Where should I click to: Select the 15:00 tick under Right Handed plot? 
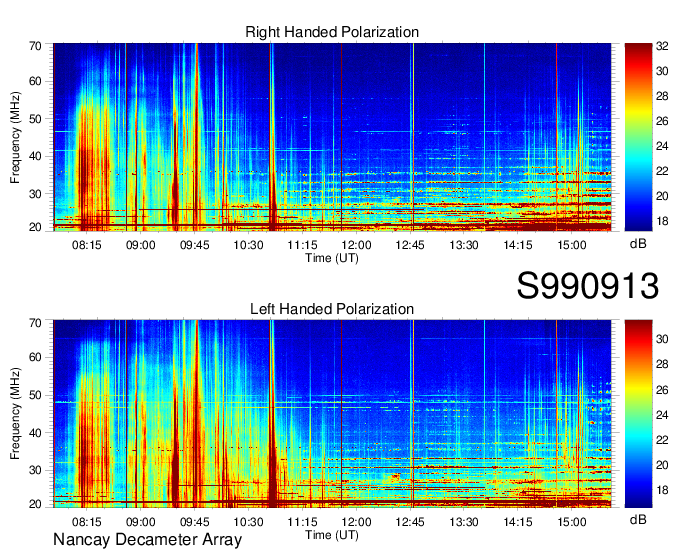point(572,245)
